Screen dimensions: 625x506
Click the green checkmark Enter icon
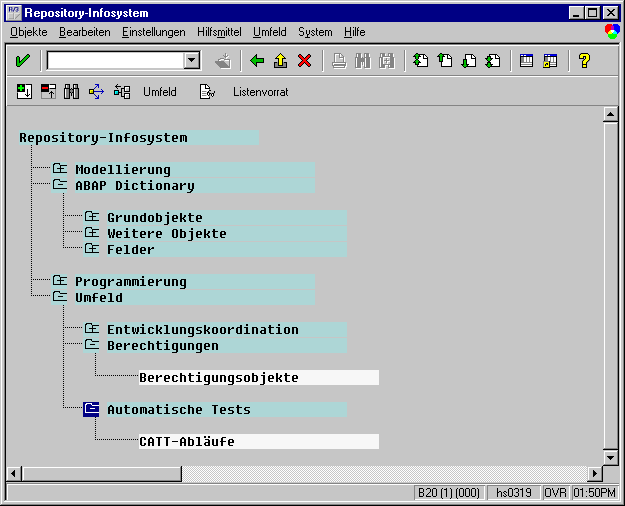tap(22, 61)
